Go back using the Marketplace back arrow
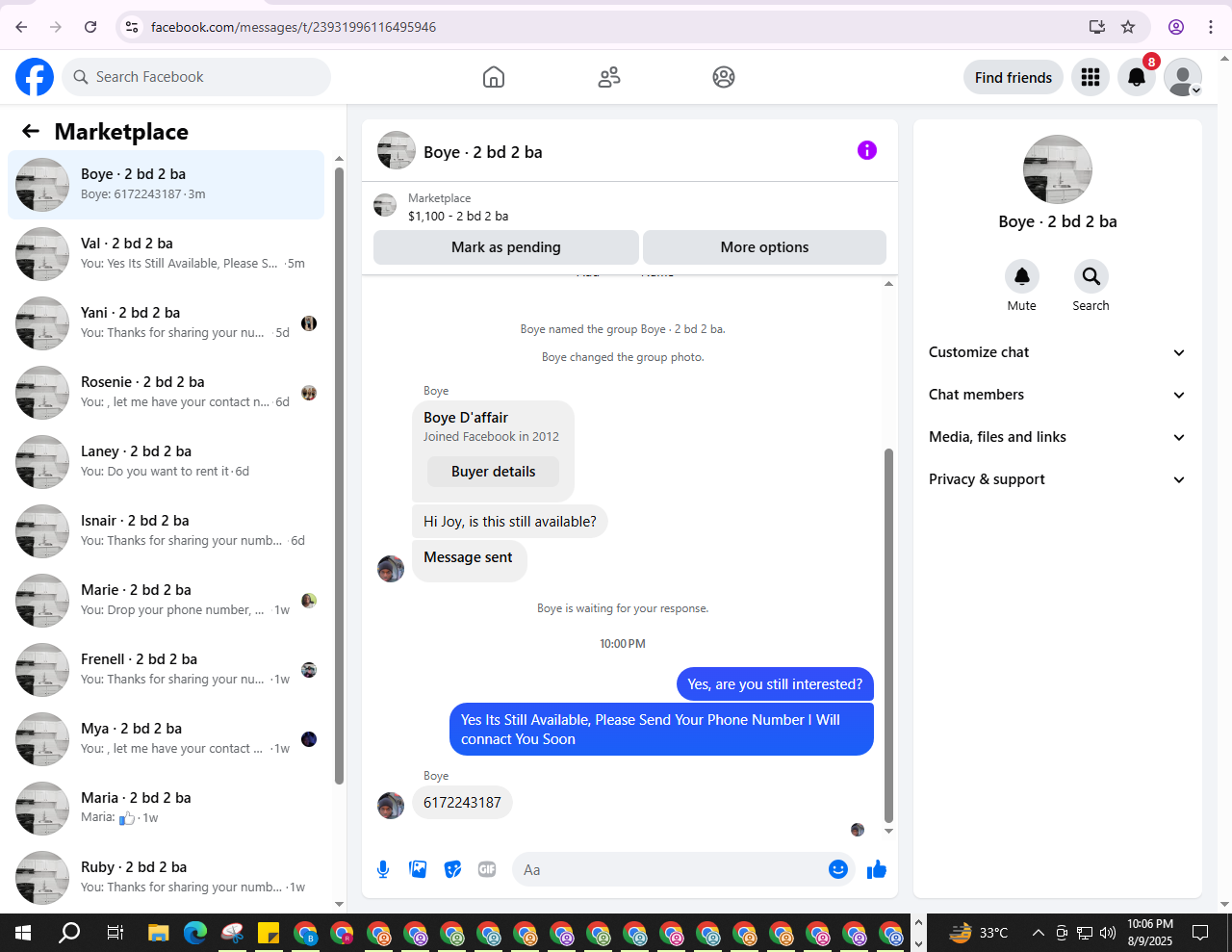Image resolution: width=1232 pixels, height=952 pixels. [x=31, y=132]
